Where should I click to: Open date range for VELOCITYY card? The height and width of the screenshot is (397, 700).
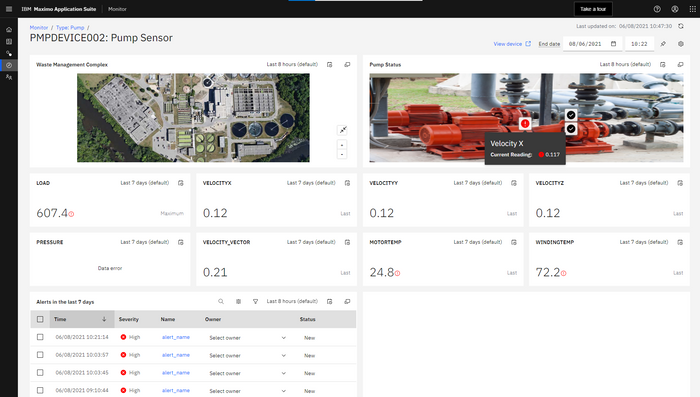[x=514, y=183]
